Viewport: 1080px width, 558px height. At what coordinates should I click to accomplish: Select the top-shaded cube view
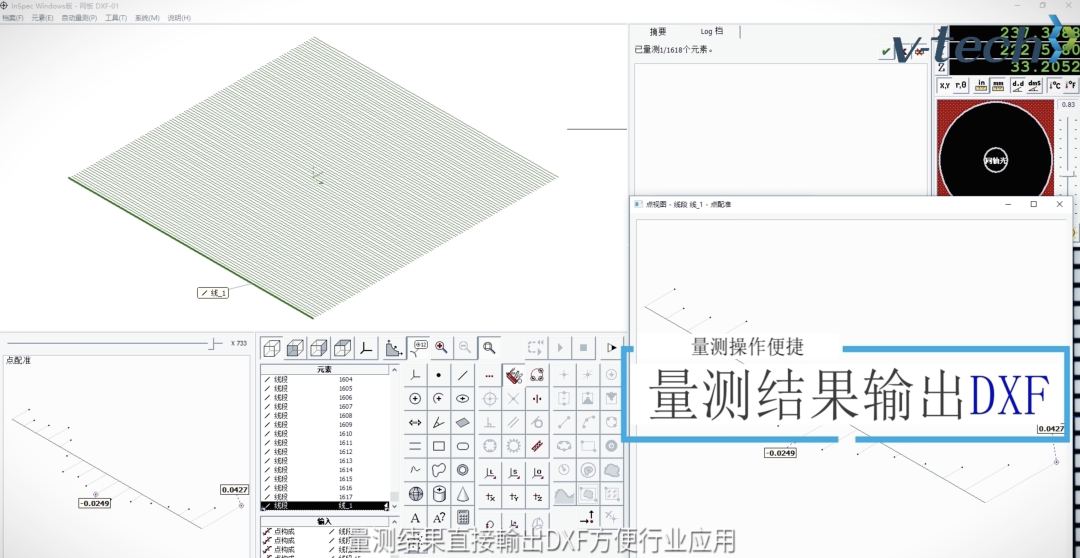[342, 348]
